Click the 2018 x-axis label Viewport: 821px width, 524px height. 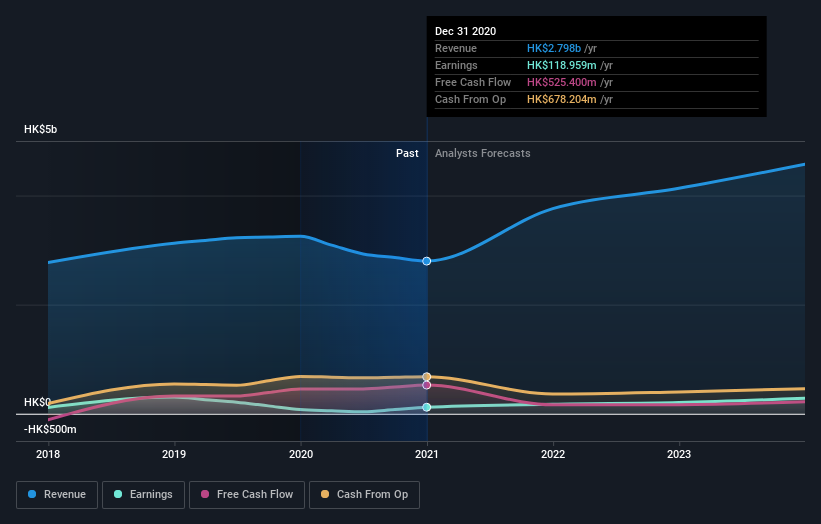(48, 454)
